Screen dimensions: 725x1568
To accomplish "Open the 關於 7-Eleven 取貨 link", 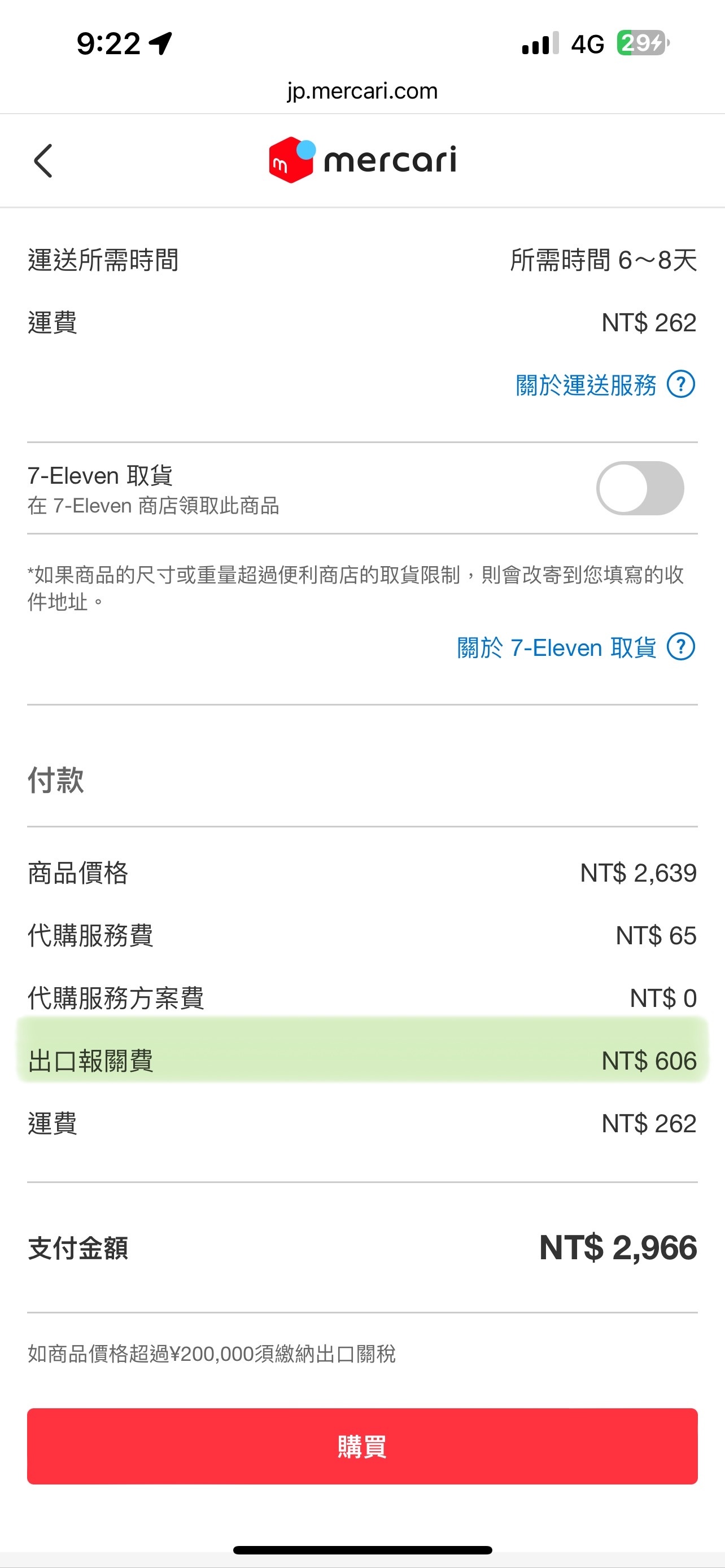I will click(x=556, y=647).
